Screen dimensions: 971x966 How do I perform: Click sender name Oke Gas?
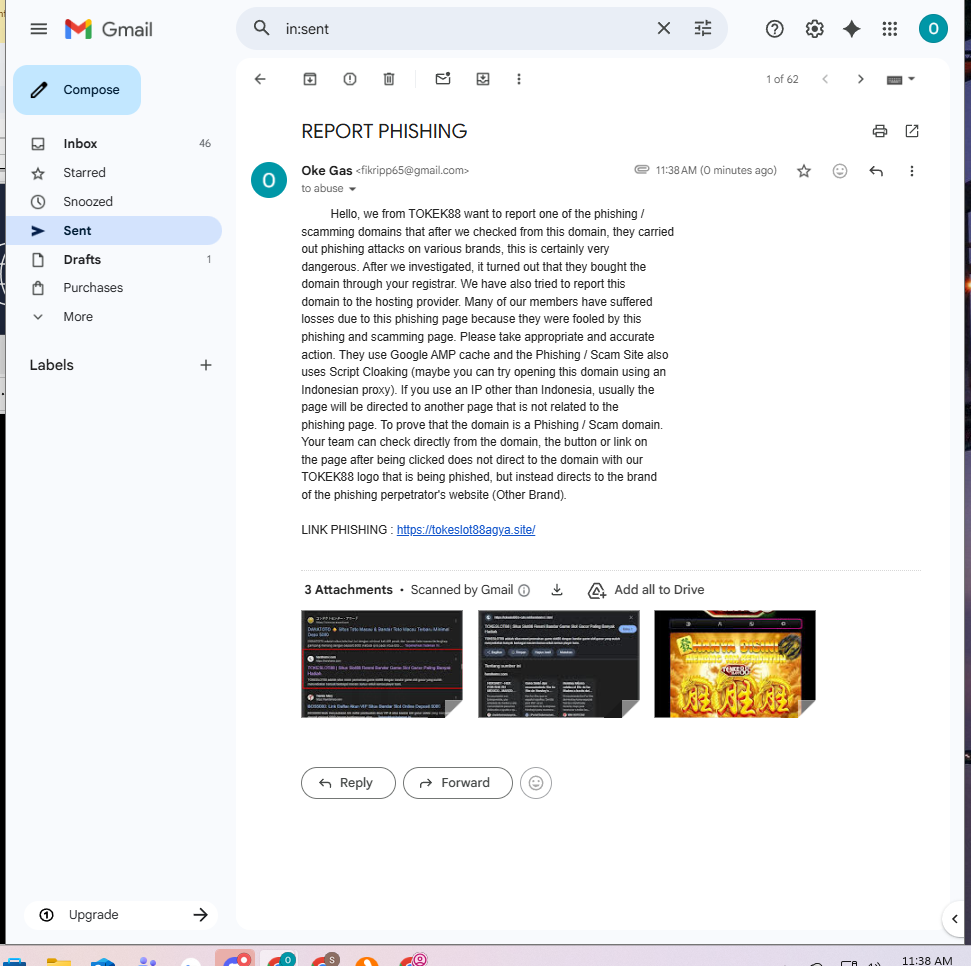tap(326, 171)
